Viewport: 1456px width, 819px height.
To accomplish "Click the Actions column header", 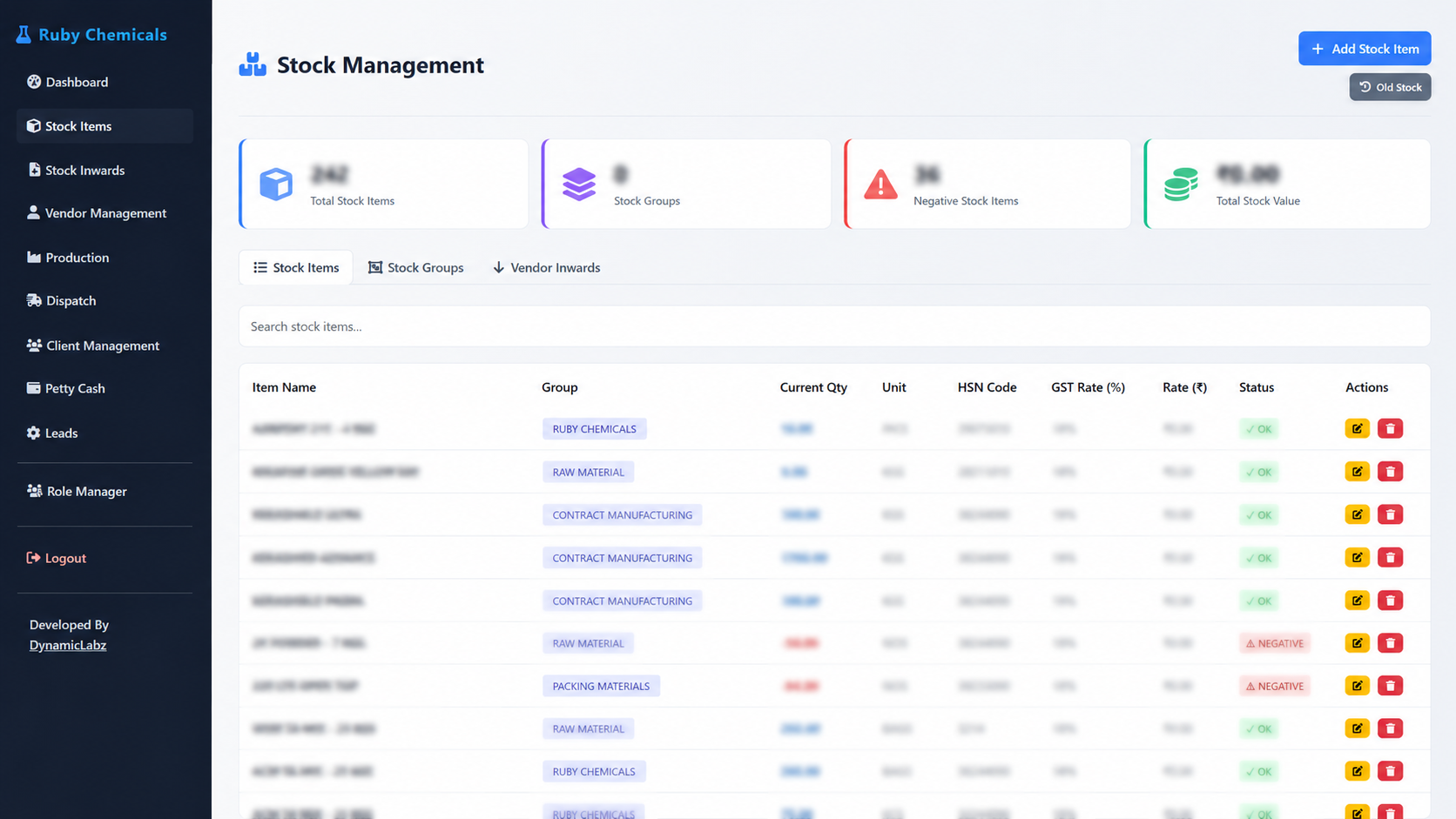I will pos(1367,387).
